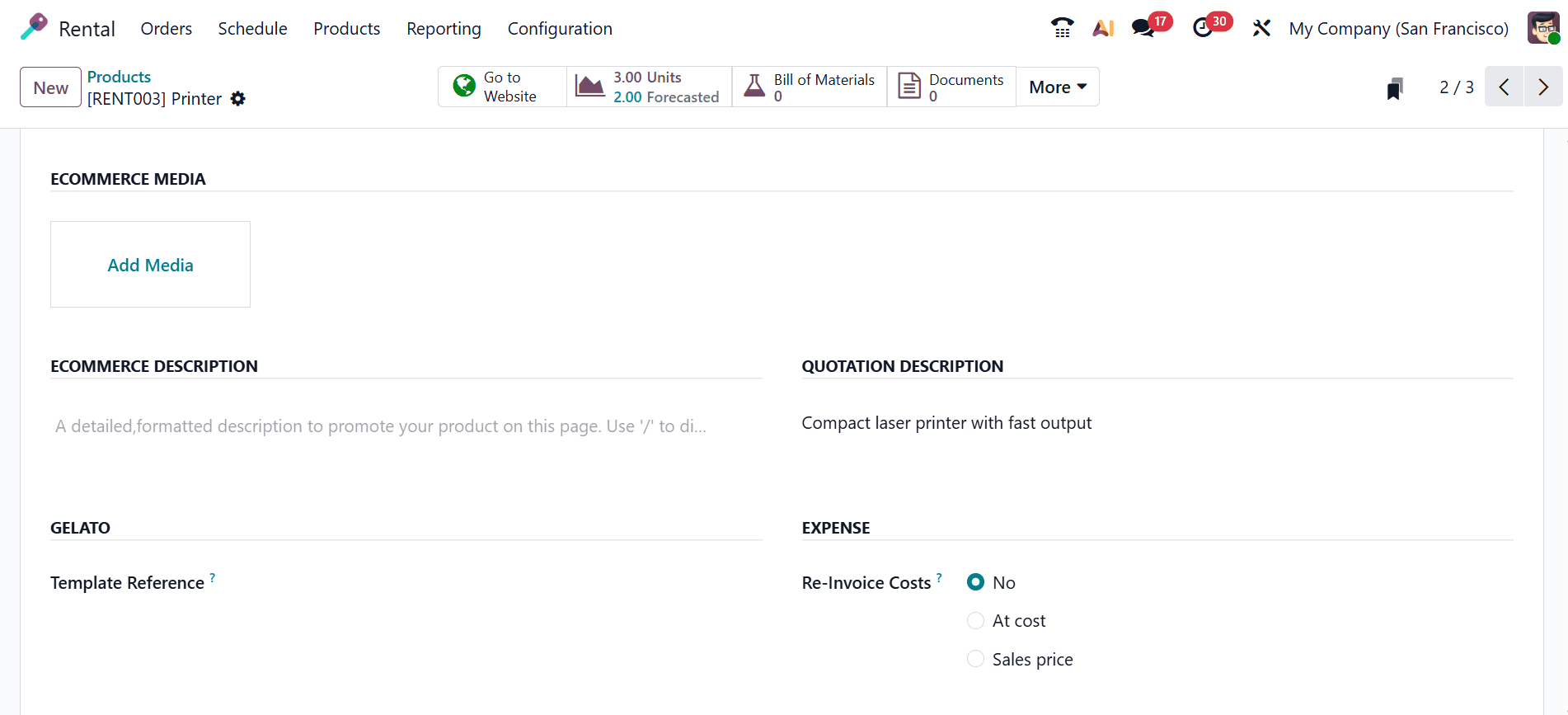Select the No re-invoice option
This screenshot has width=1568, height=715.
(975, 582)
